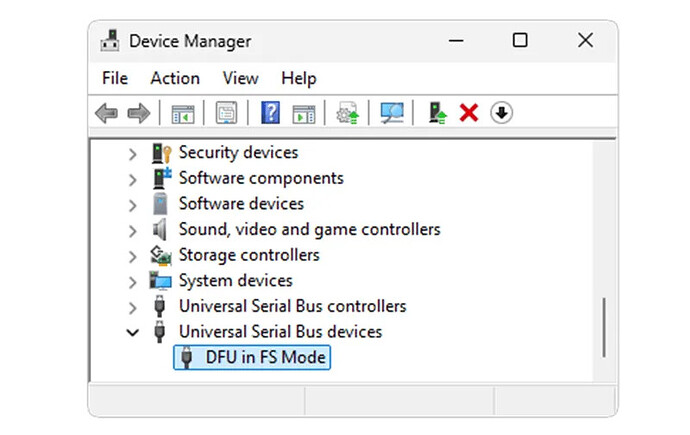690x435 pixels.
Task: Click the red X uninstall device icon
Action: (468, 114)
